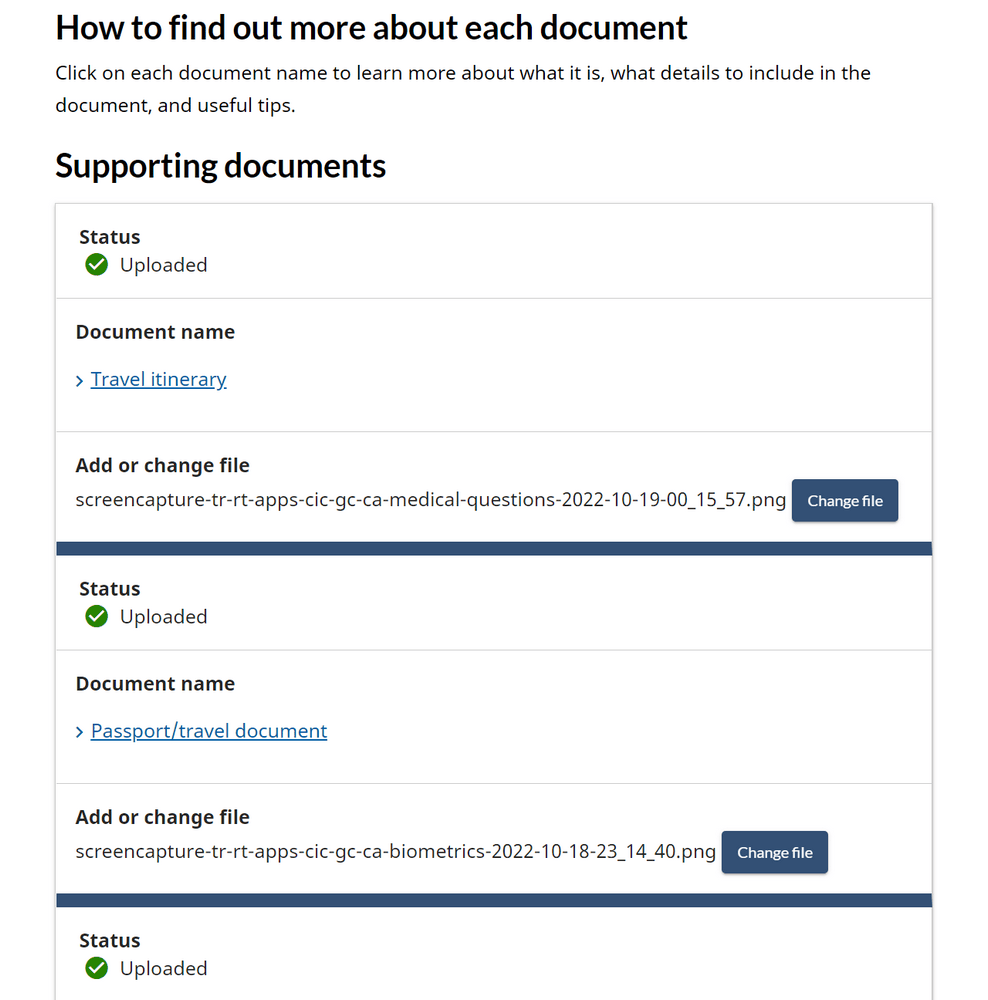
Task: Click the green checkmark above Passport/travel document
Action: click(97, 617)
